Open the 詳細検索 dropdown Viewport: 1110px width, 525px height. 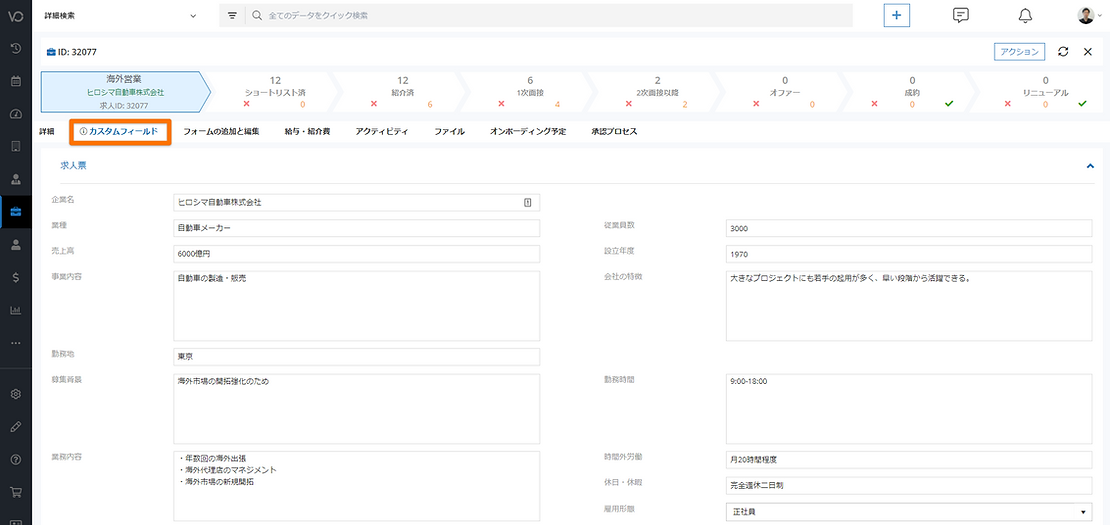tap(122, 16)
